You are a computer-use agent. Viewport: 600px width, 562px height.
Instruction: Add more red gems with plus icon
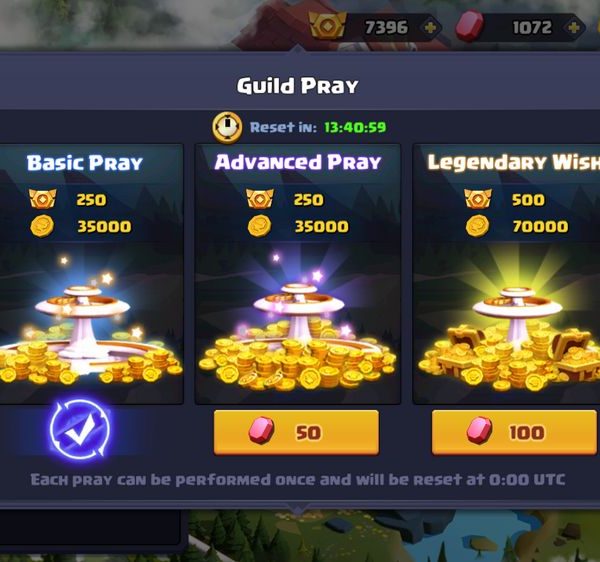[574, 28]
